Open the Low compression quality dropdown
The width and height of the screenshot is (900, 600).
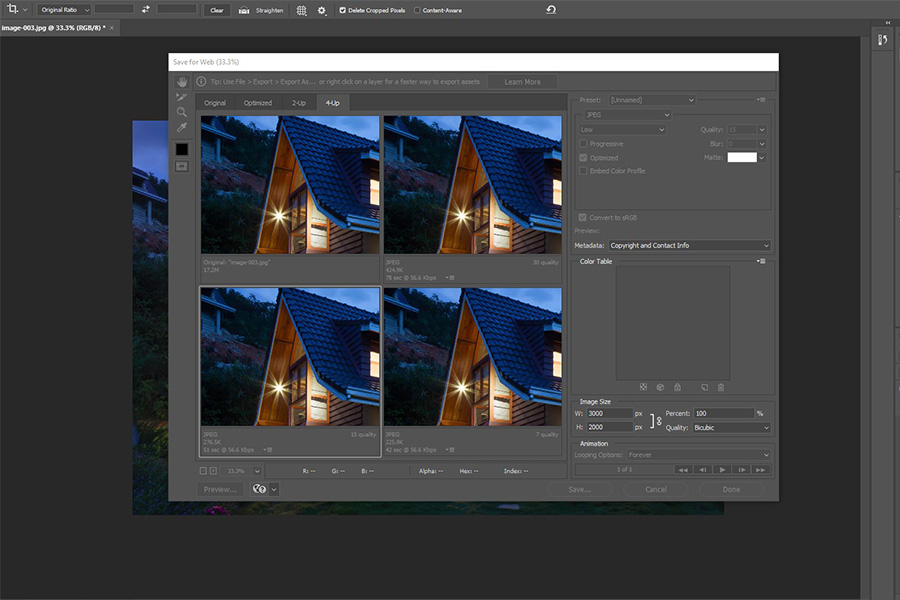[x=622, y=130]
